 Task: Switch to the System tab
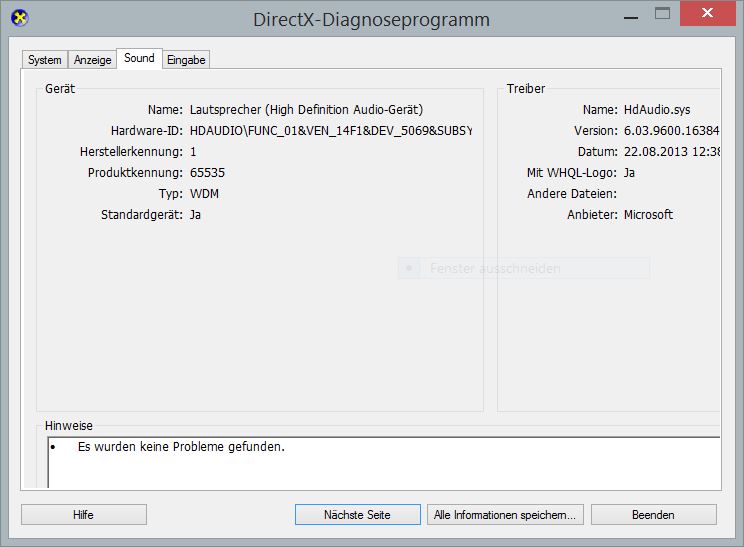point(45,60)
